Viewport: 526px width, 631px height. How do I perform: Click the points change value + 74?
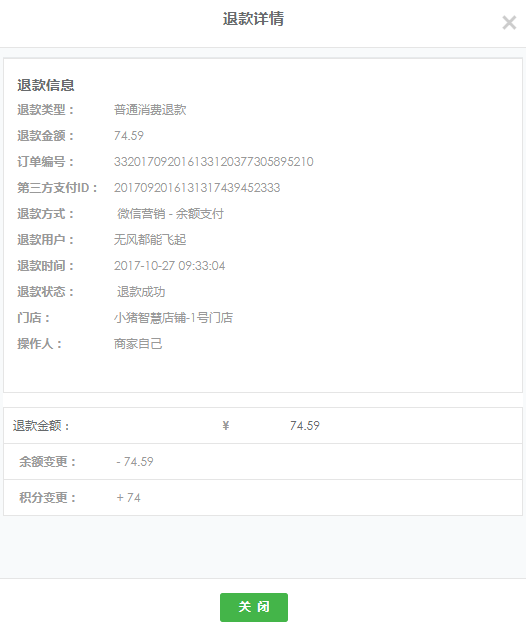pos(128,498)
